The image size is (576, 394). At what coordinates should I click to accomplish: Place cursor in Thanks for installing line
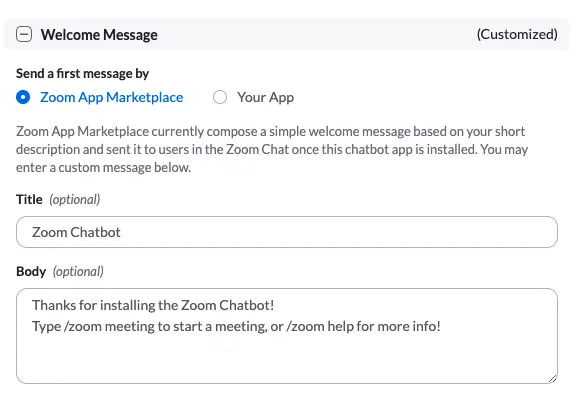[x=153, y=305]
